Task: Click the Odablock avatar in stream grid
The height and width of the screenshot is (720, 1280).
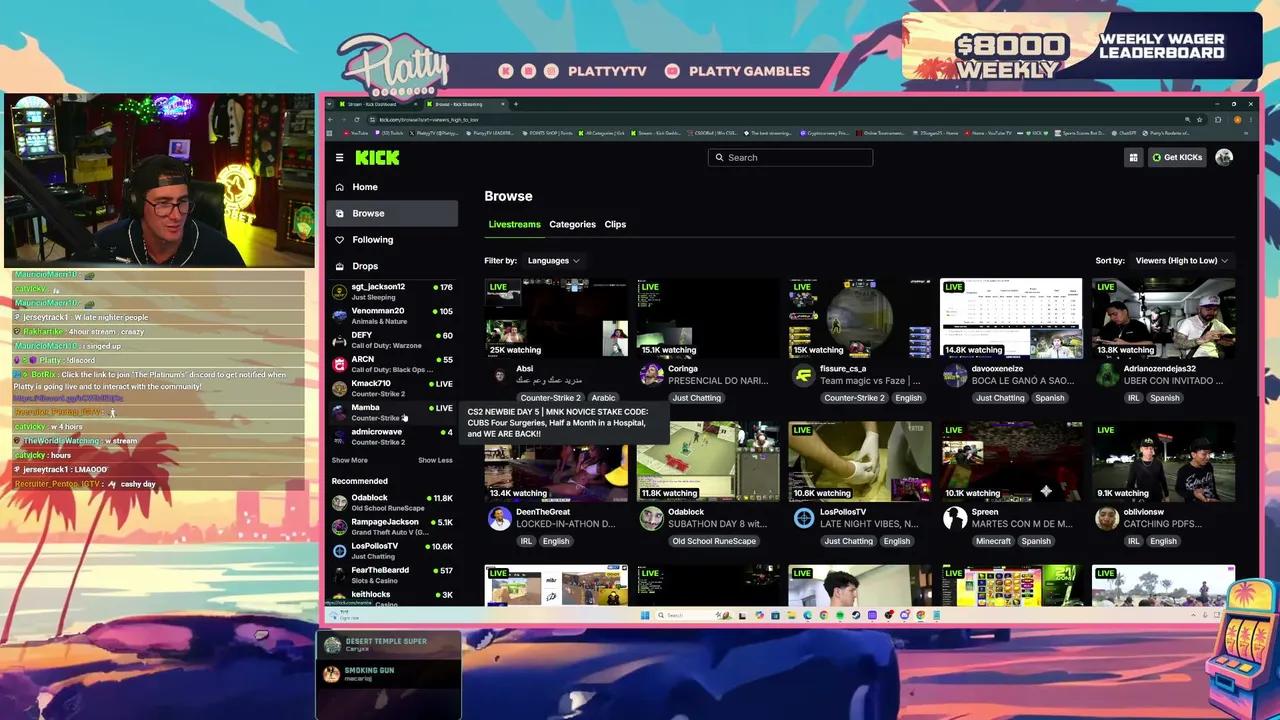Action: [x=652, y=518]
